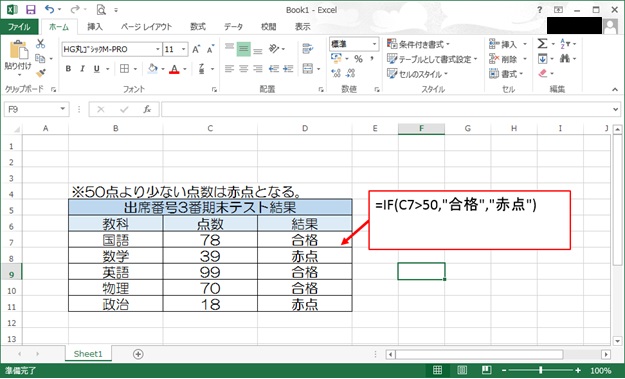Click the Decrease Indent icon
This screenshot has height=379, width=625.
(x=274, y=69)
